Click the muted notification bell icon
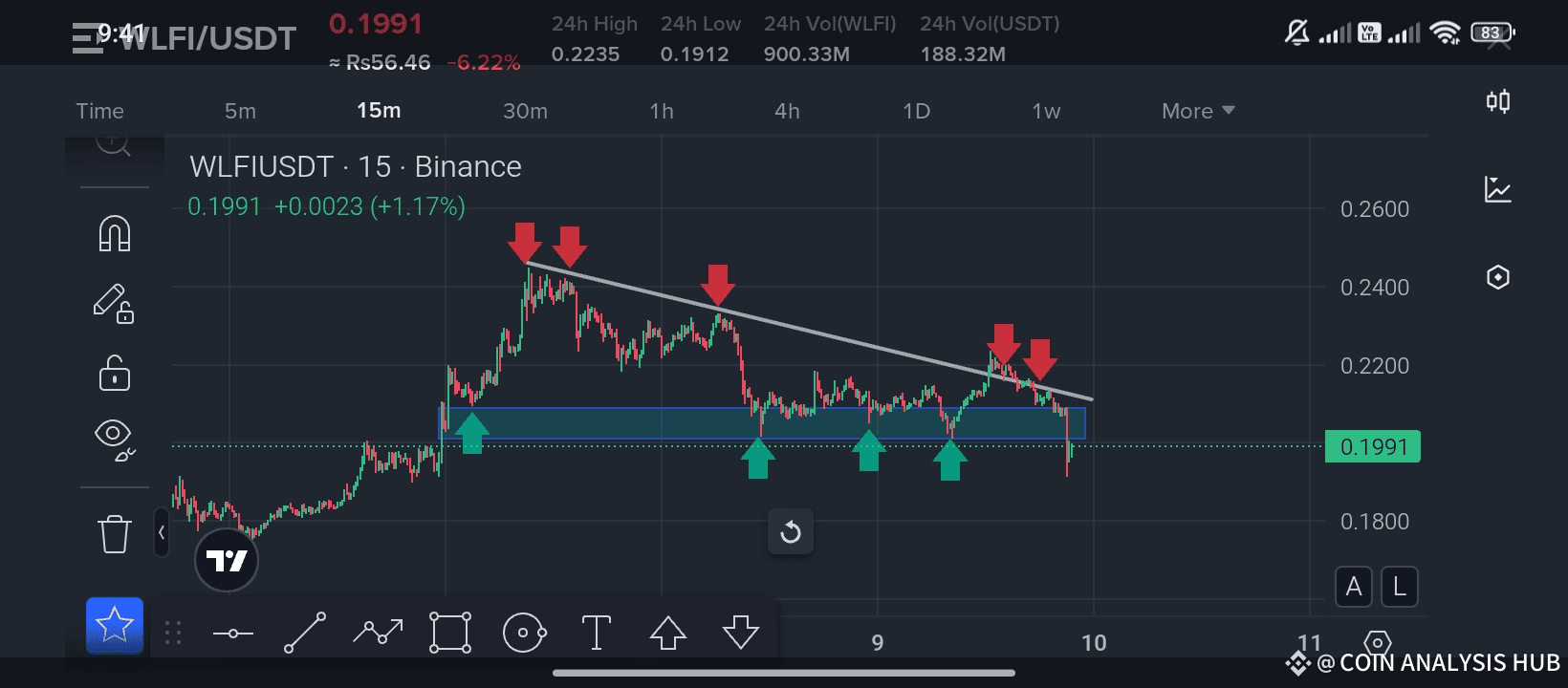1568x688 pixels. pyautogui.click(x=1296, y=33)
